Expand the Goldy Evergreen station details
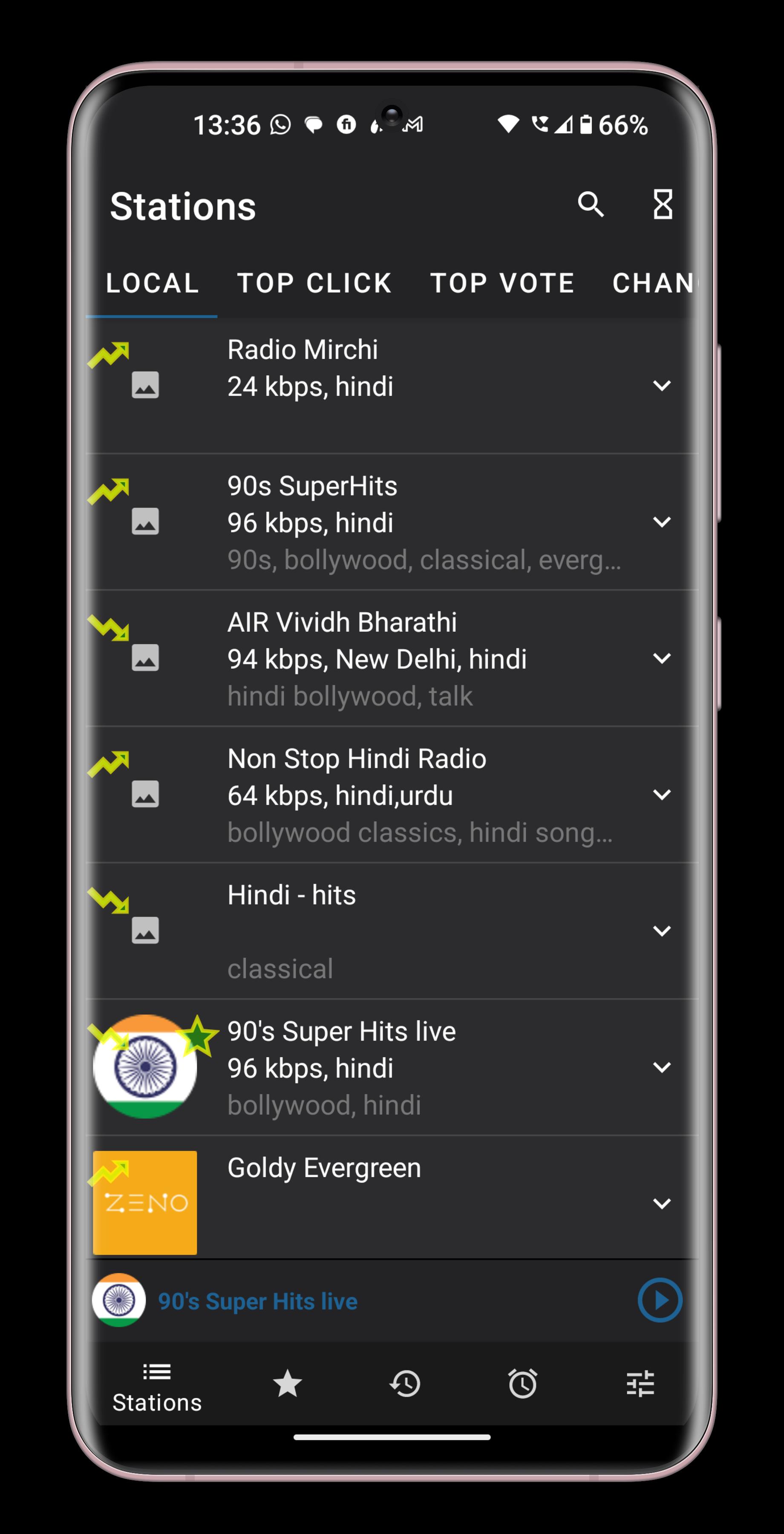The height and width of the screenshot is (1534, 784). click(662, 1204)
